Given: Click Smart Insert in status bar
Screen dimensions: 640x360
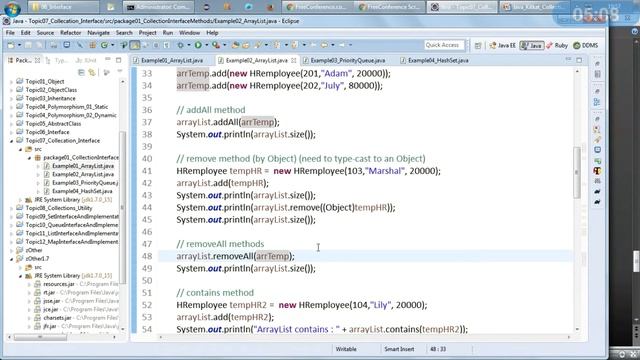Looking at the screenshot, I should pos(399,349).
